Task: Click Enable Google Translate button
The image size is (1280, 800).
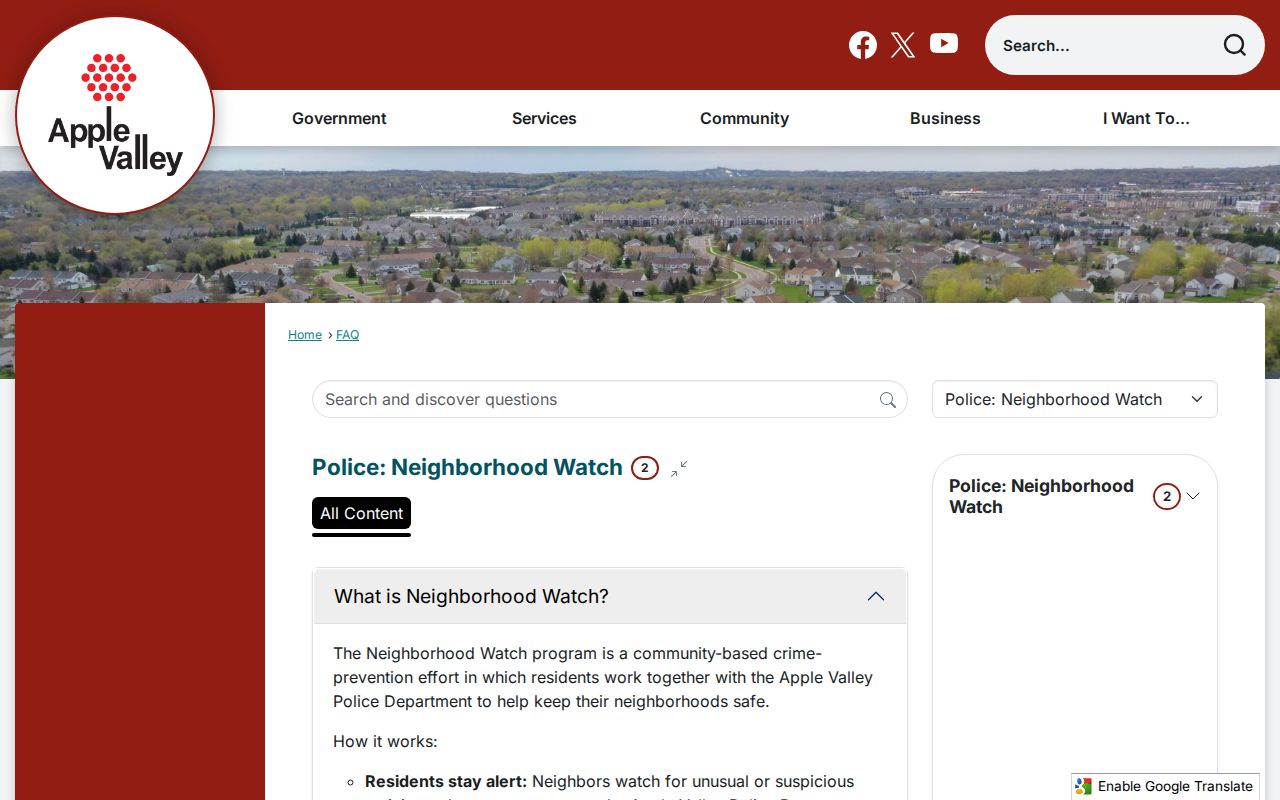Action: 1165,786
